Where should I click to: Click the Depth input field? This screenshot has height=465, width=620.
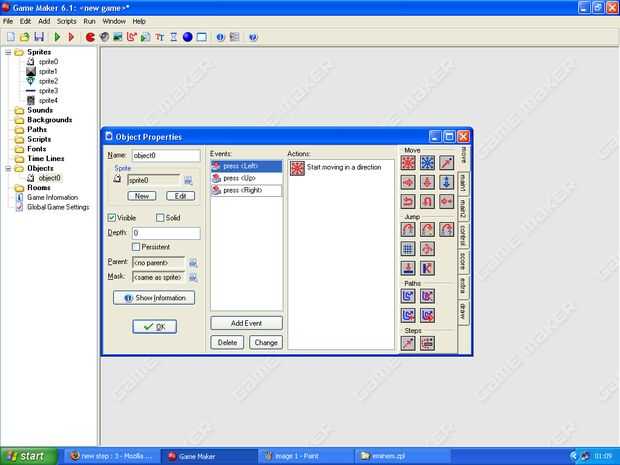[x=166, y=233]
